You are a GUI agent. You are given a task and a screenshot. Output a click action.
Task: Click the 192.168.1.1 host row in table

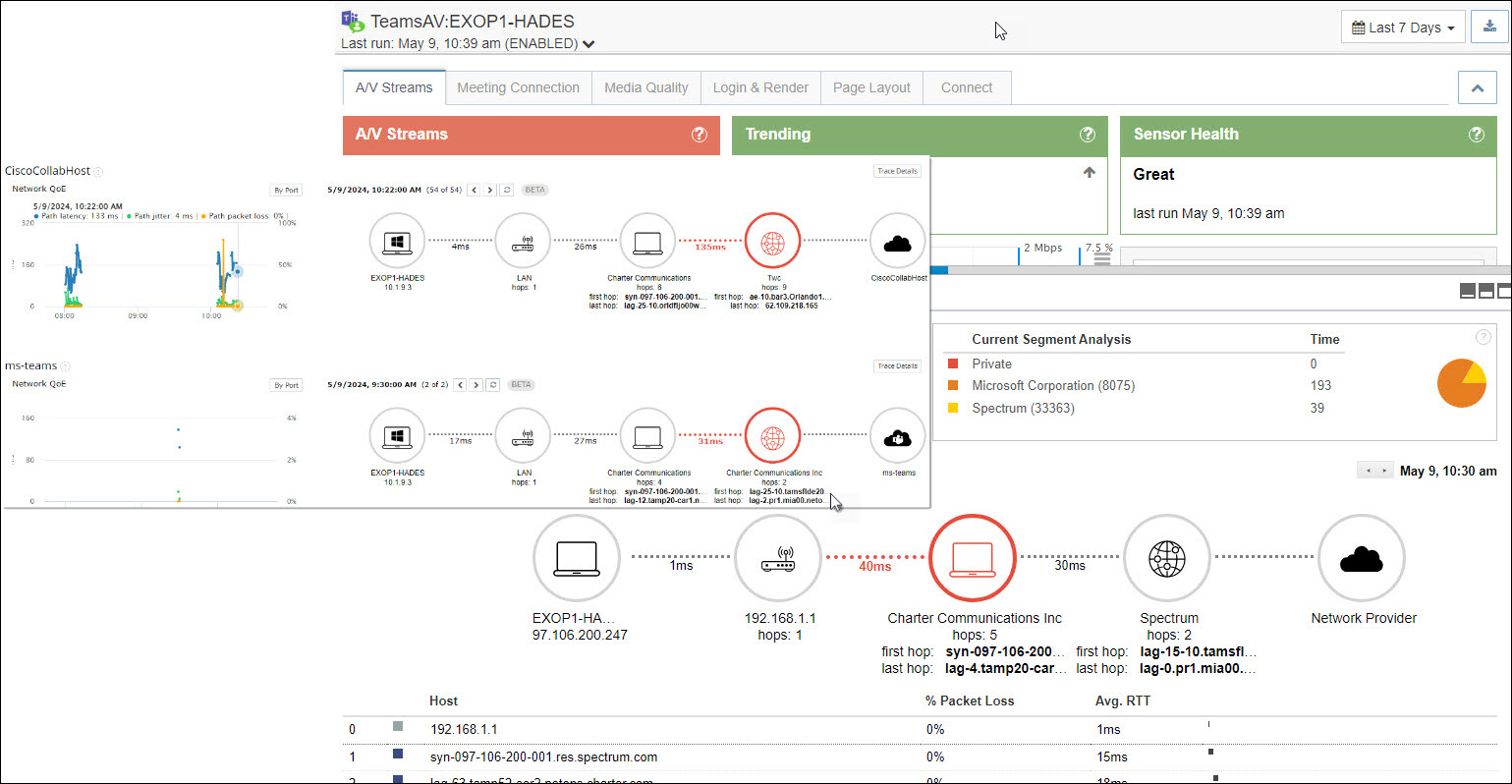[x=464, y=730]
